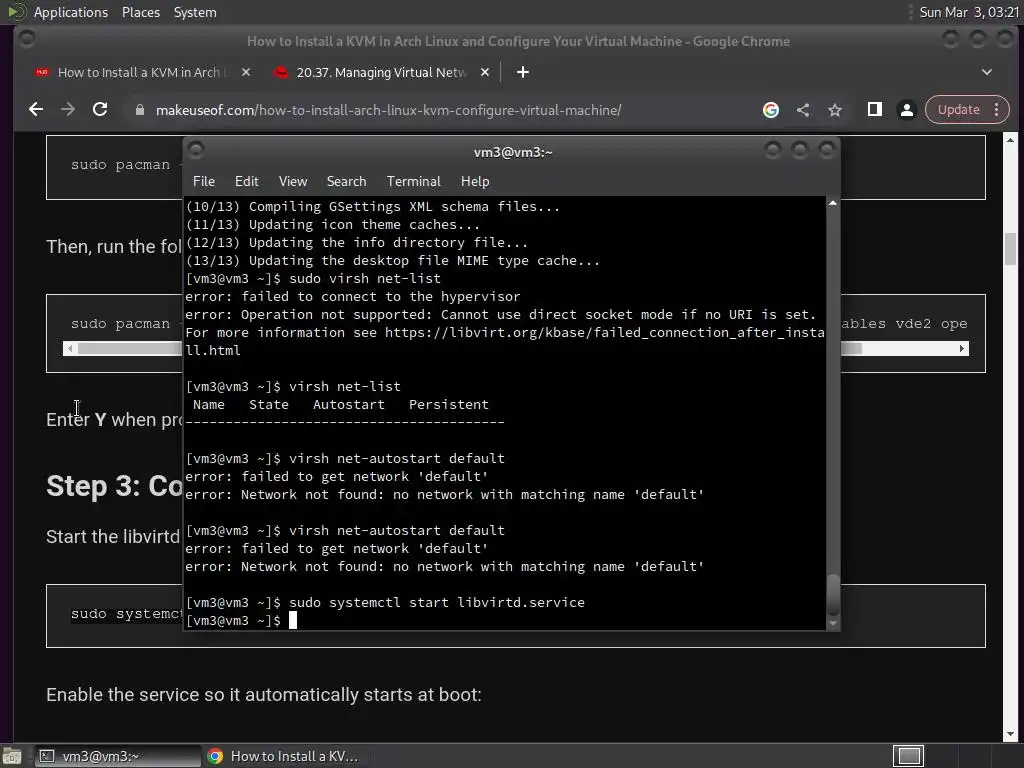Screen dimensions: 1024x768
Task: Open Chrome three-dot menu
Action: point(997,110)
